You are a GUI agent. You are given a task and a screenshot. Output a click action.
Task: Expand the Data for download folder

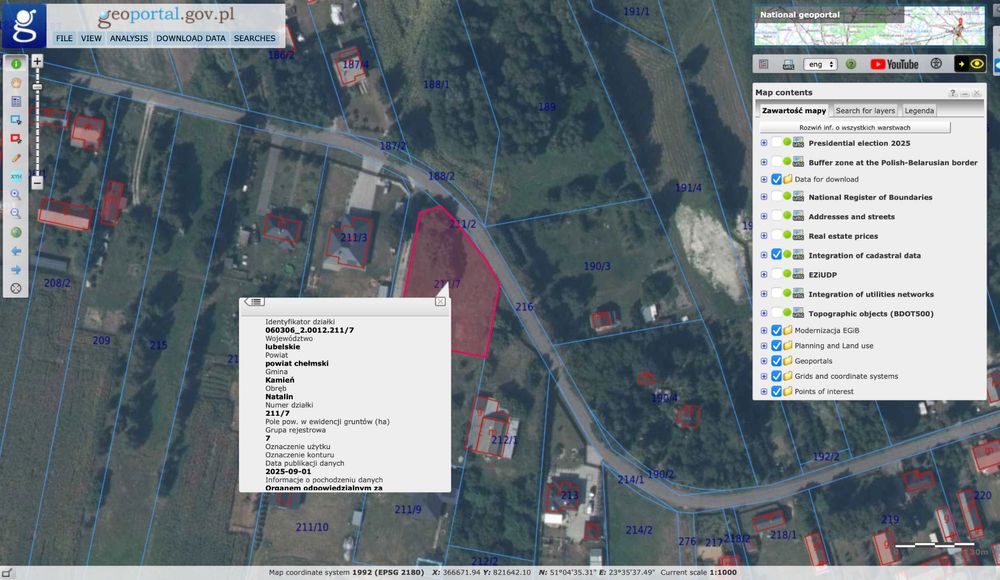(763, 179)
